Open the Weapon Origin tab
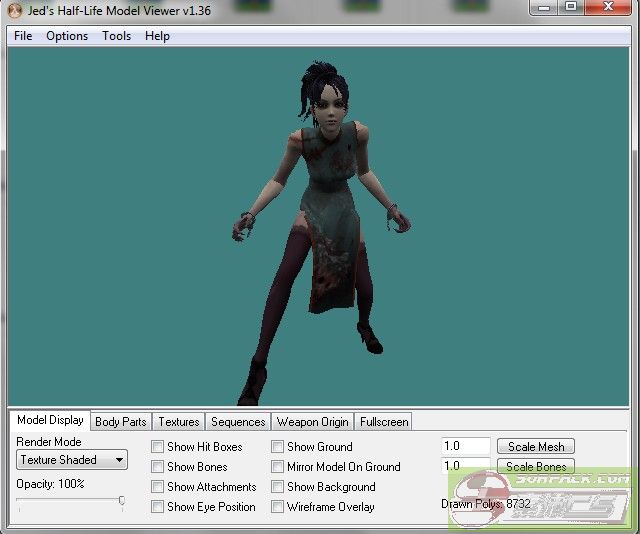 (x=312, y=422)
